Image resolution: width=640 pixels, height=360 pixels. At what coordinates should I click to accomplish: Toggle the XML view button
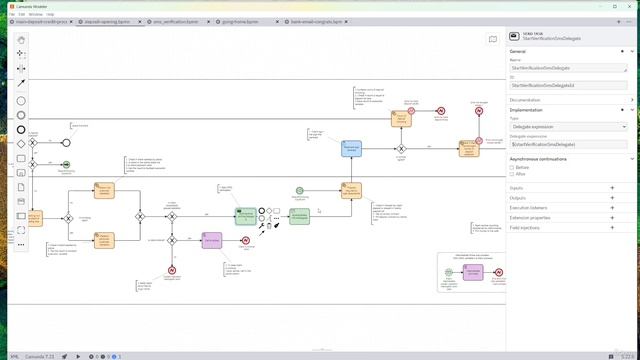14,356
